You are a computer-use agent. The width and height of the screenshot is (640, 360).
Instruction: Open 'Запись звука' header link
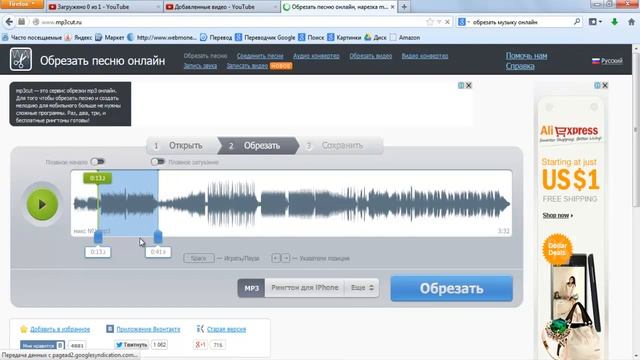(200, 66)
